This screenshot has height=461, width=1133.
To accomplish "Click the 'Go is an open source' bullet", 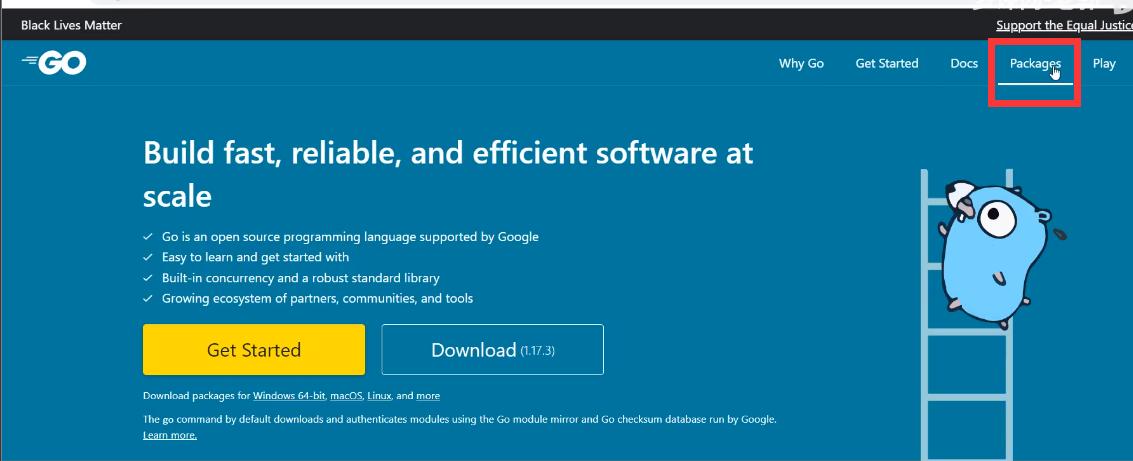I will (350, 236).
